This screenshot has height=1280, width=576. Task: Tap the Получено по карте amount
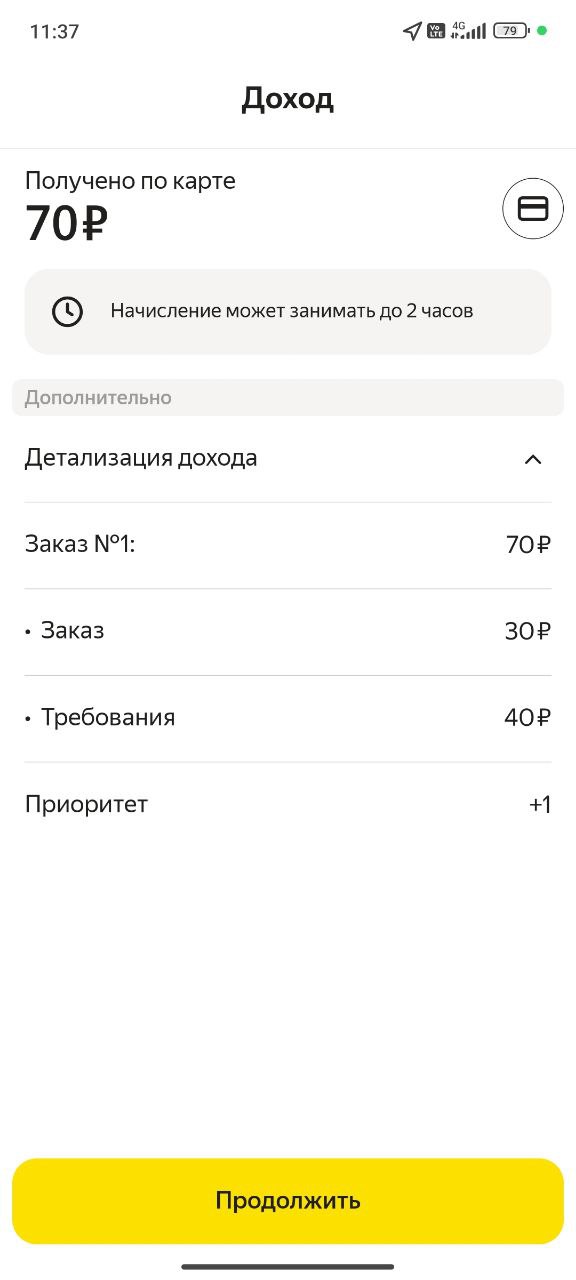point(66,223)
